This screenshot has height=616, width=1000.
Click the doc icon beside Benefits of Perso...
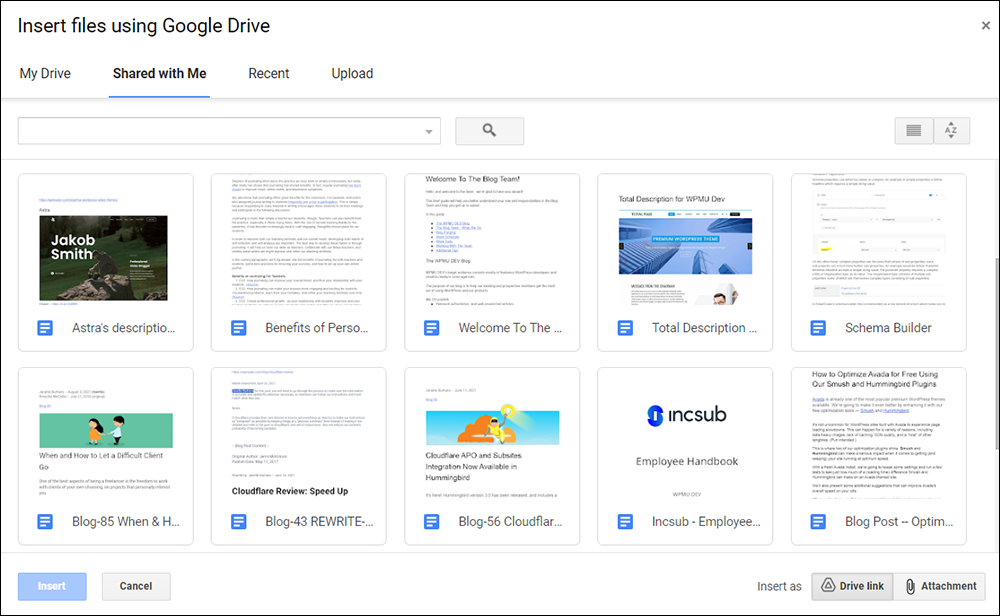[239, 328]
